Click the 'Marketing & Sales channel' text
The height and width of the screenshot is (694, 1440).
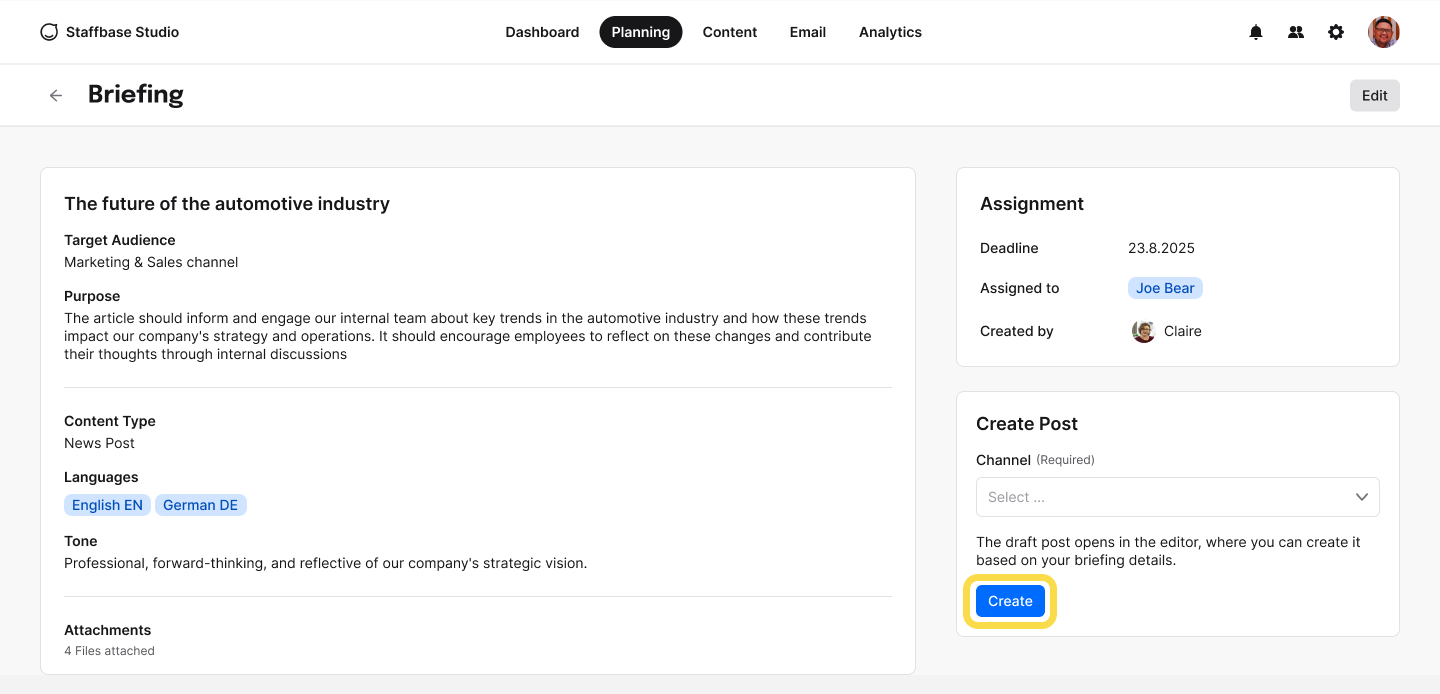151,262
